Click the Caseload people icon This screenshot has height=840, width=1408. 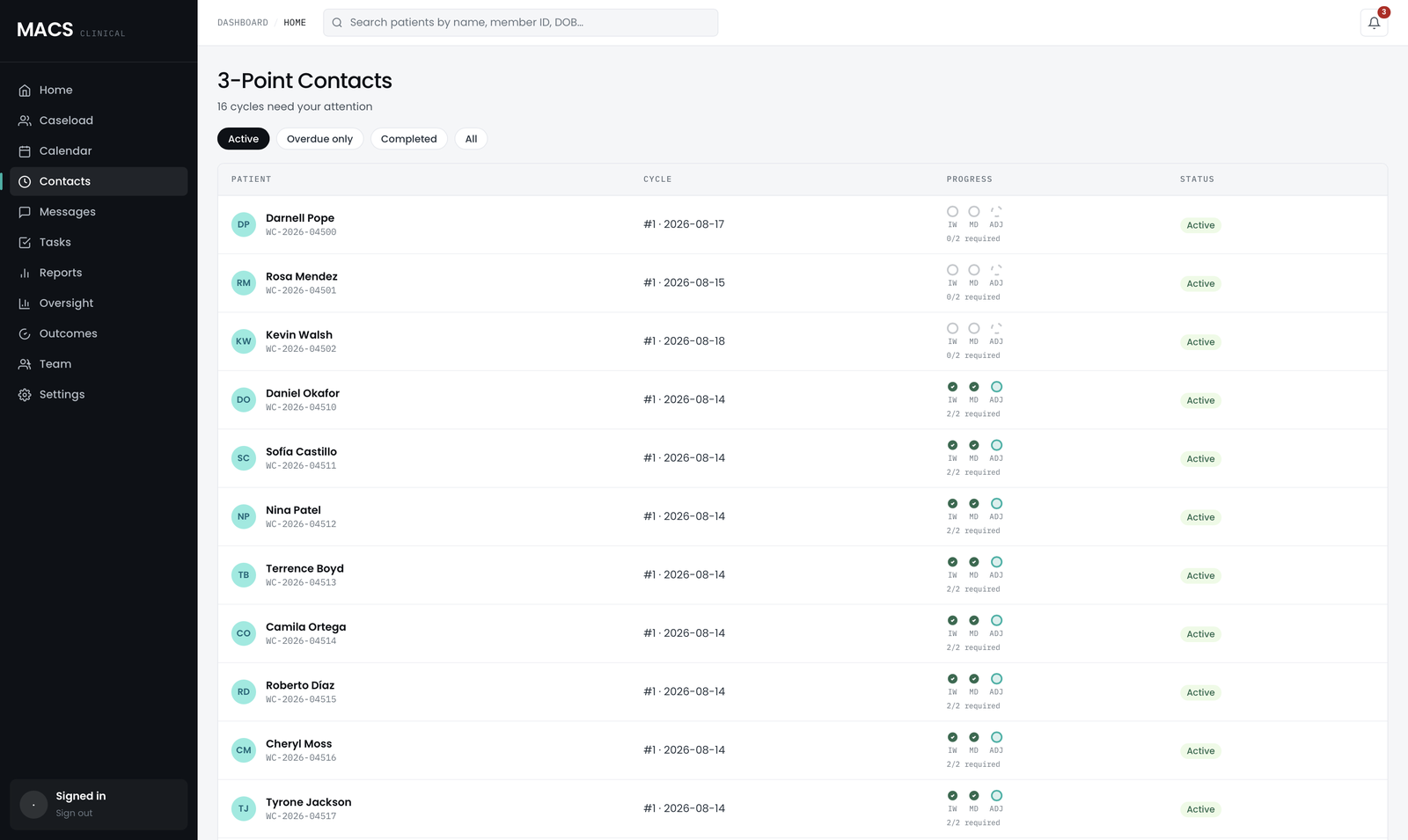click(x=25, y=121)
